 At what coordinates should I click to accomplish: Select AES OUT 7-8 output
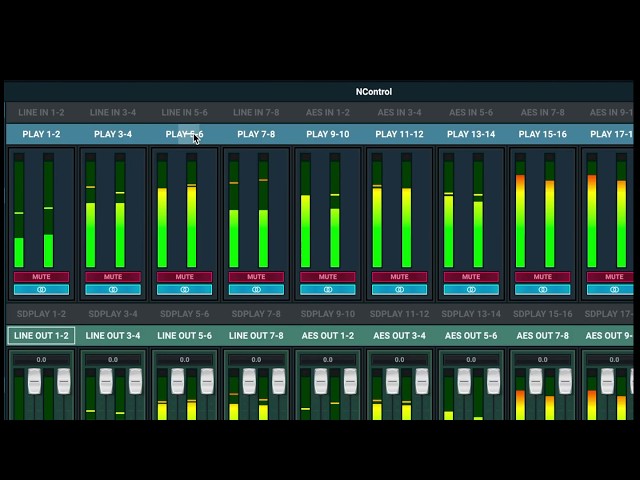543,336
